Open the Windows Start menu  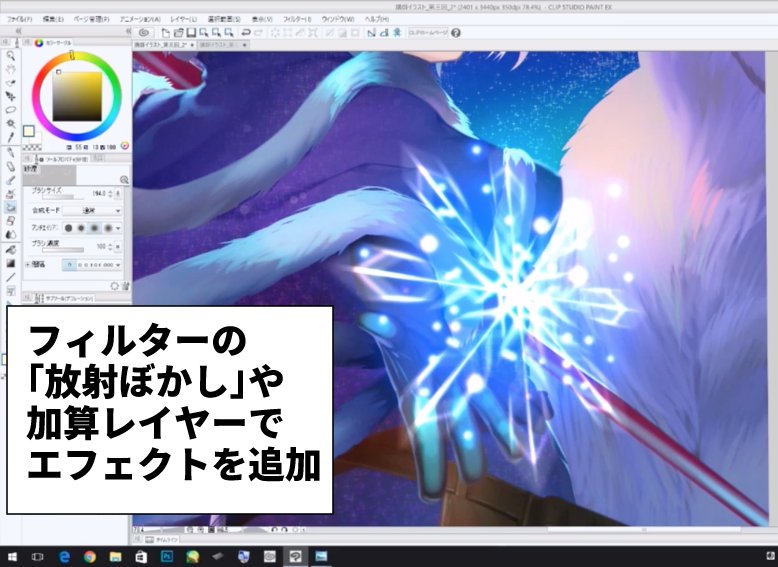coord(12,557)
